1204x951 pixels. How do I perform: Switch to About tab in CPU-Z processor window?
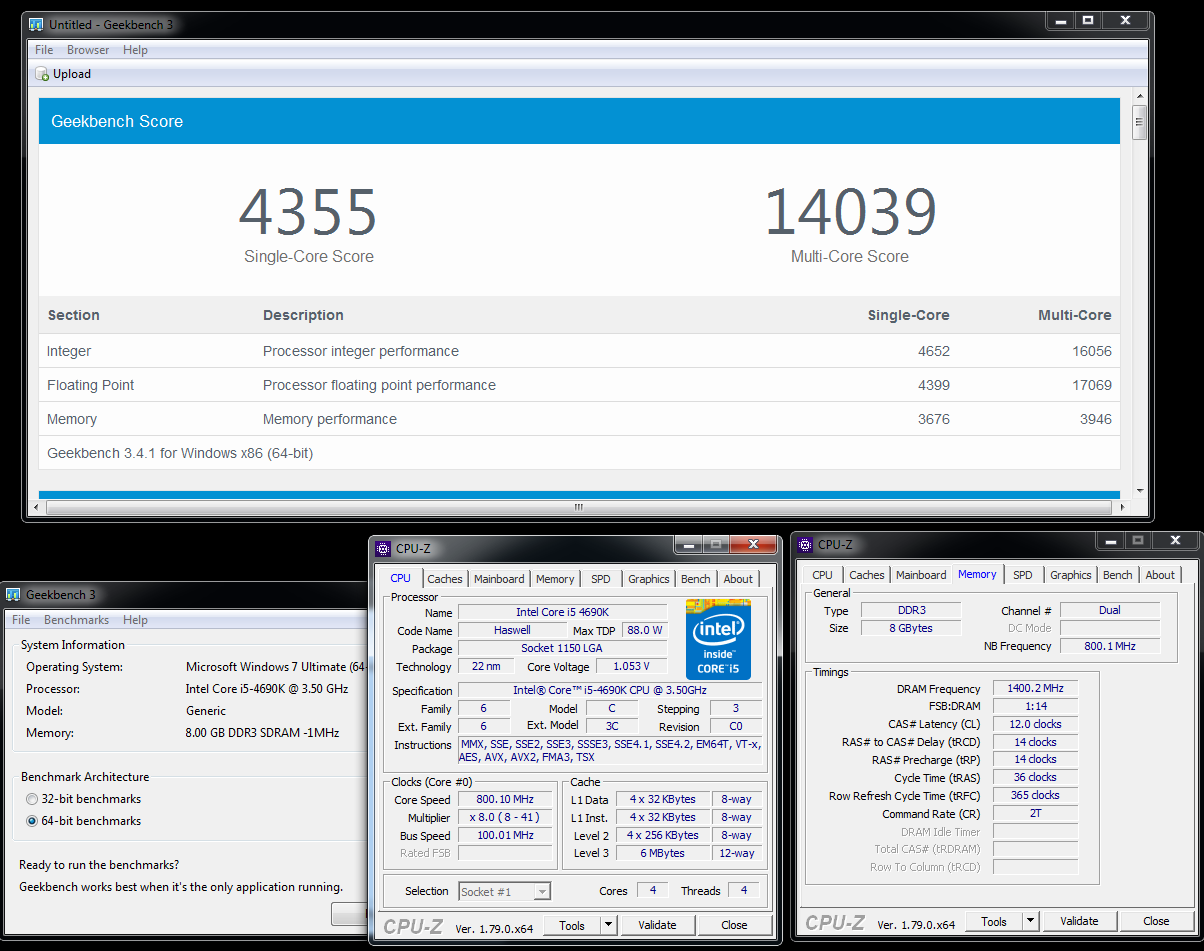[738, 579]
